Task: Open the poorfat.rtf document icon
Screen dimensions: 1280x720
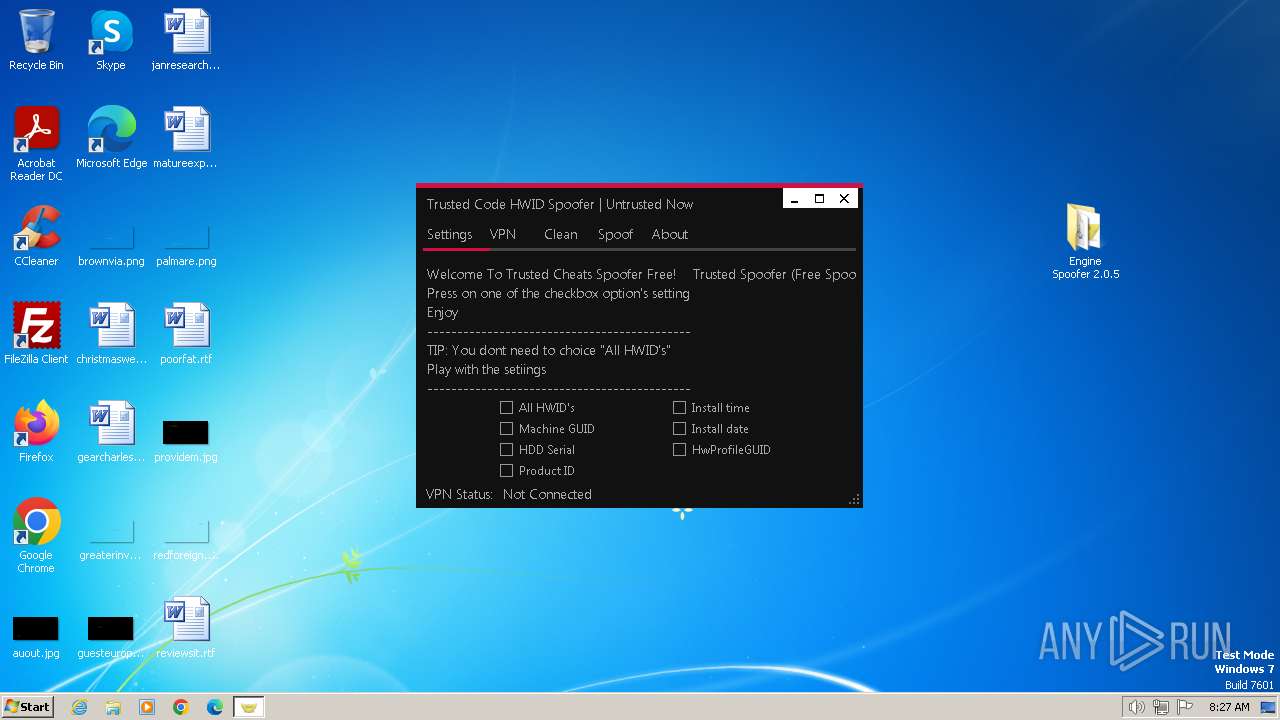Action: pyautogui.click(x=186, y=334)
